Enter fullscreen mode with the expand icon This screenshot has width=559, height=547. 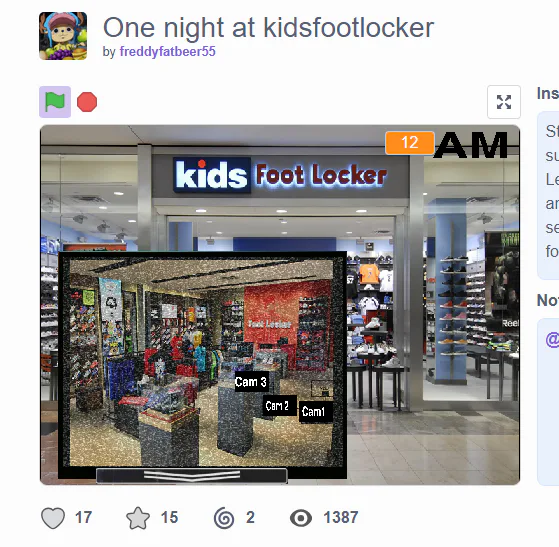[x=504, y=102]
